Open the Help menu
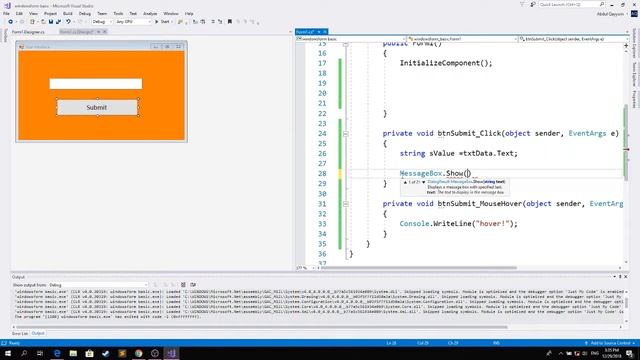The width and height of the screenshot is (640, 360). tap(189, 13)
